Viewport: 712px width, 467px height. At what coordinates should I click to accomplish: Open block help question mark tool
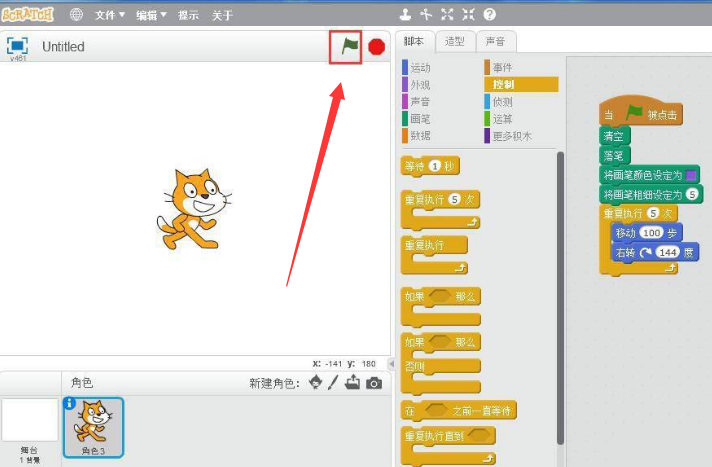coord(490,15)
